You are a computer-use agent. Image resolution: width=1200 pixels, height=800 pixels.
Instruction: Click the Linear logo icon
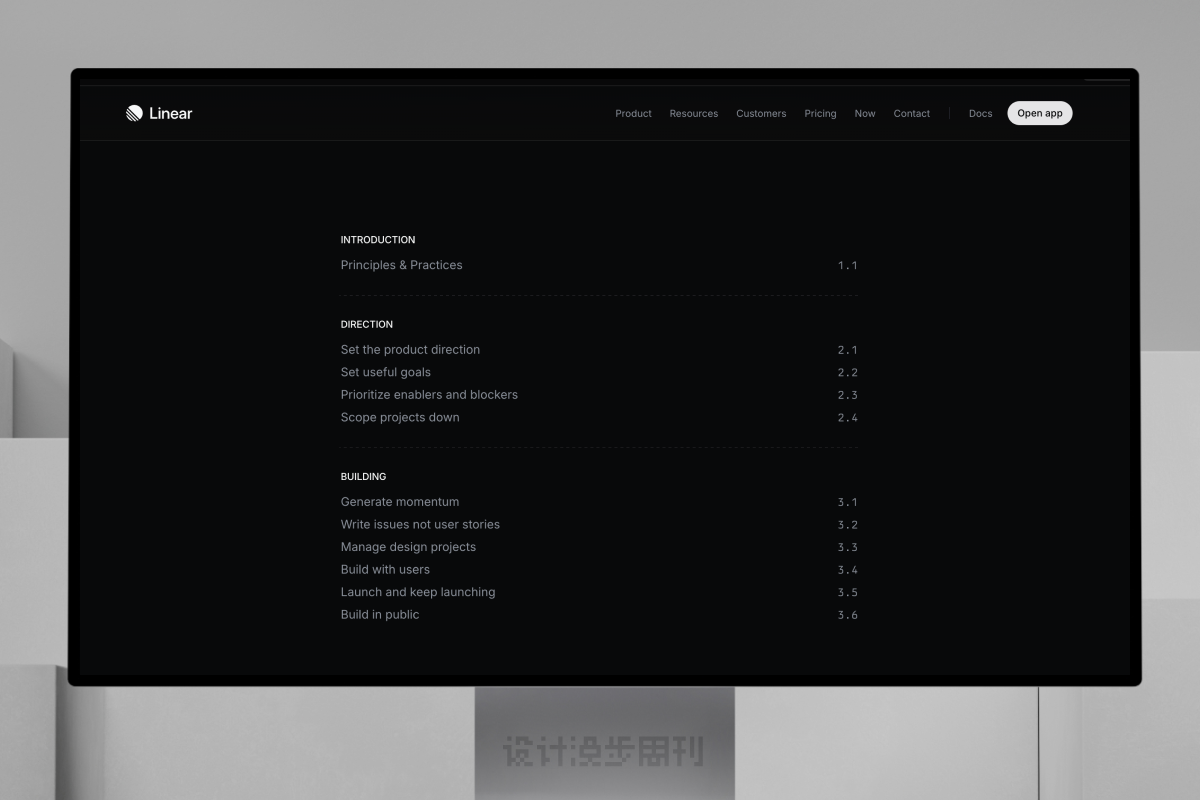tap(134, 113)
